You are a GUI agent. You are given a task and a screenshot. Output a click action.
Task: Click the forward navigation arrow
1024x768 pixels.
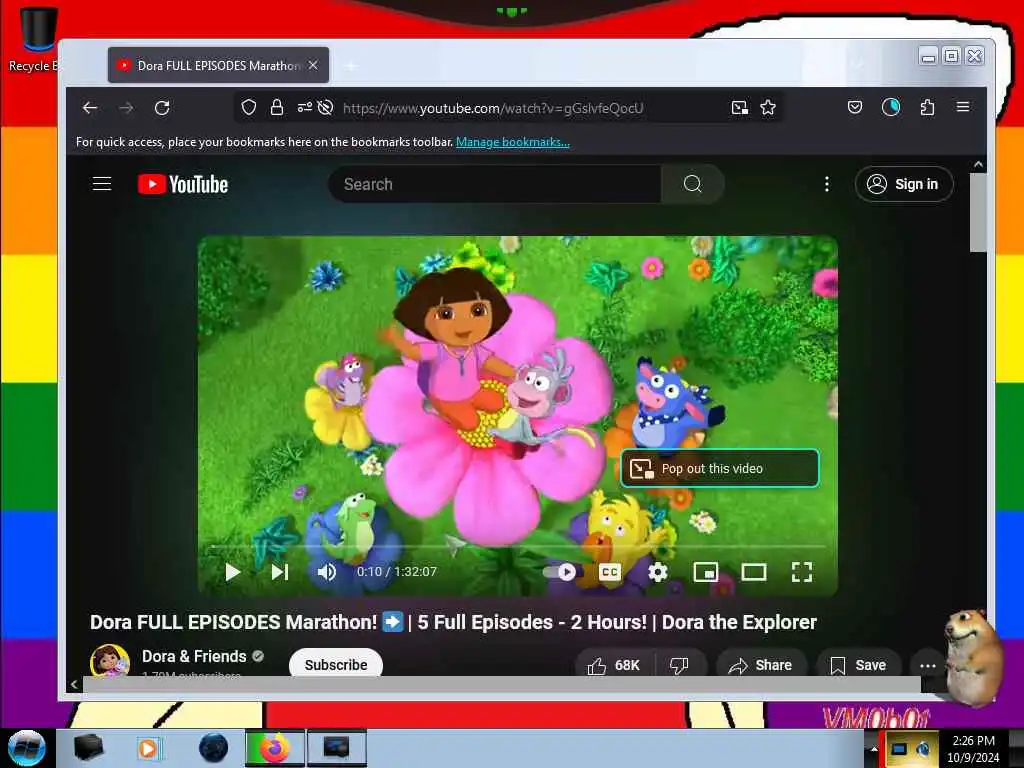point(127,108)
